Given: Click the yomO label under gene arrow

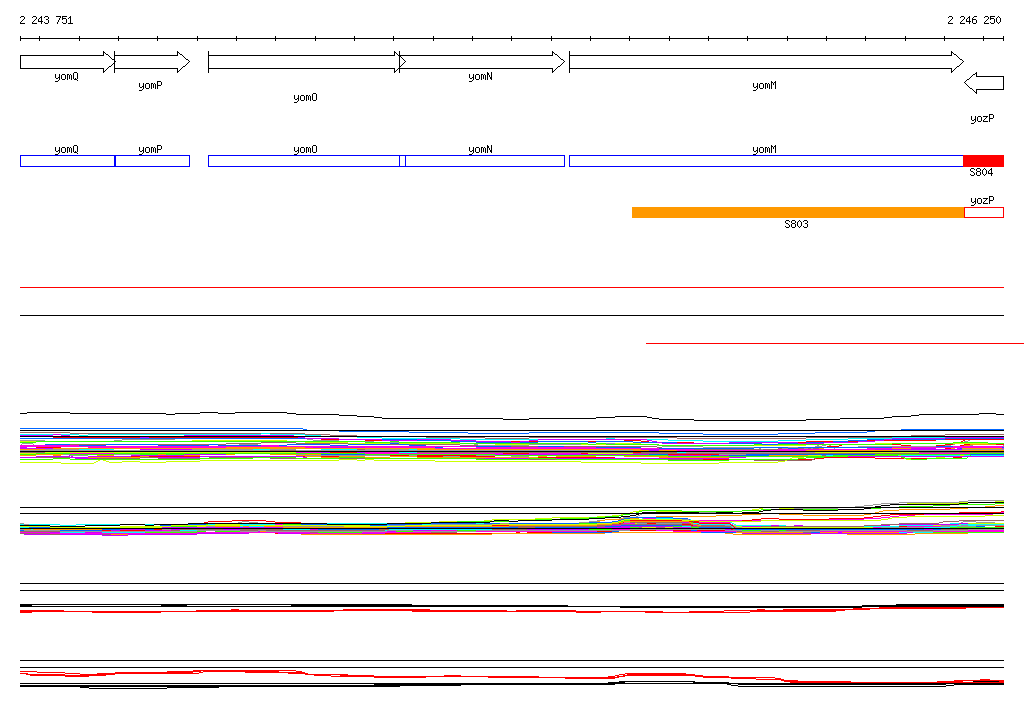Looking at the screenshot, I should [305, 98].
